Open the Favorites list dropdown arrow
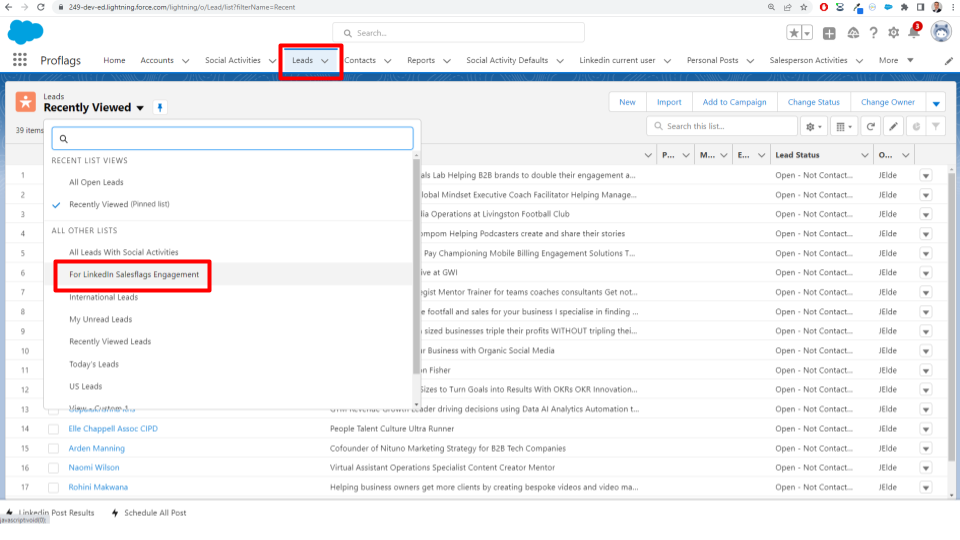Viewport: 960px width, 540px height. (x=808, y=33)
